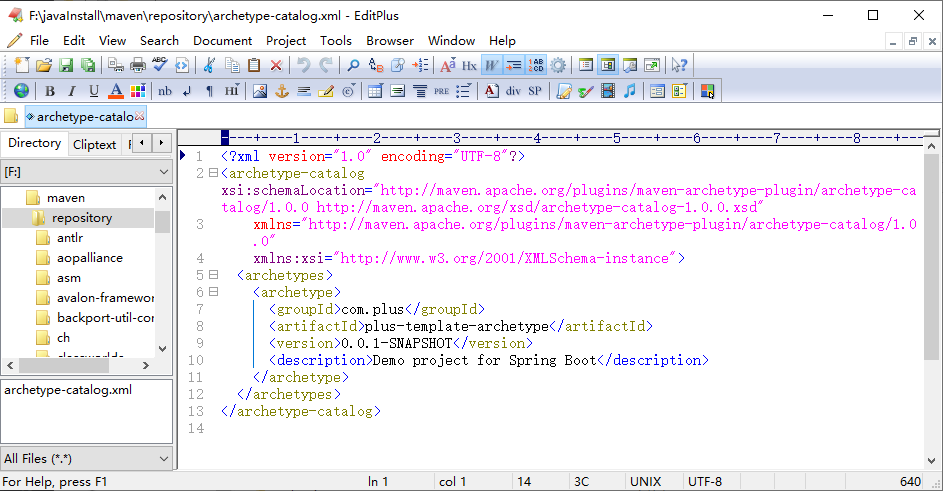
Task: Run the spell check ABC icon
Action: click(x=160, y=65)
